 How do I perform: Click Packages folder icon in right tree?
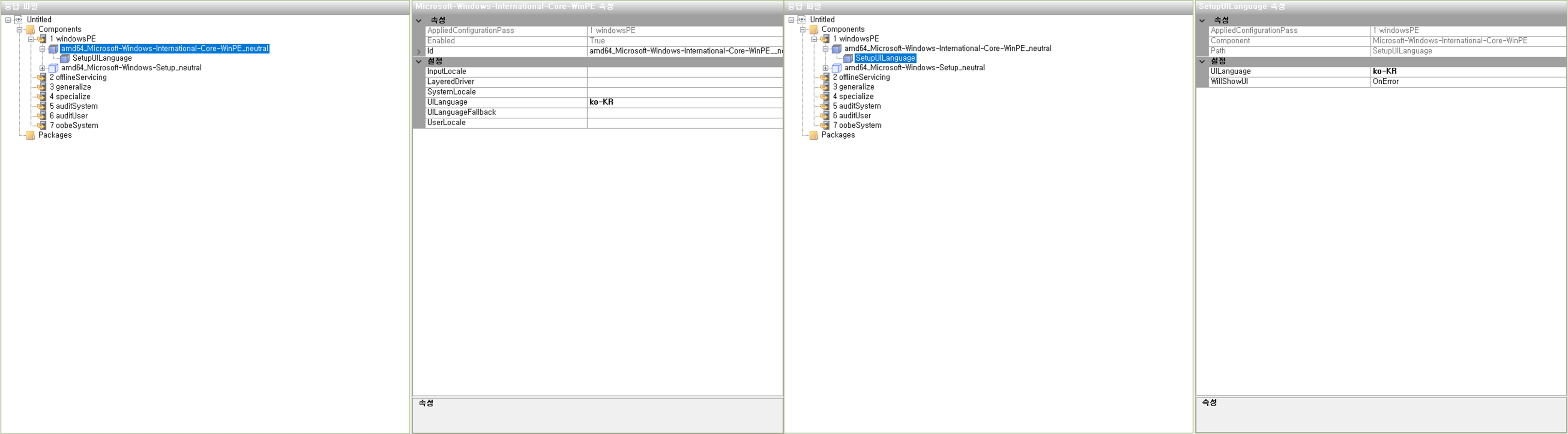pyautogui.click(x=813, y=135)
